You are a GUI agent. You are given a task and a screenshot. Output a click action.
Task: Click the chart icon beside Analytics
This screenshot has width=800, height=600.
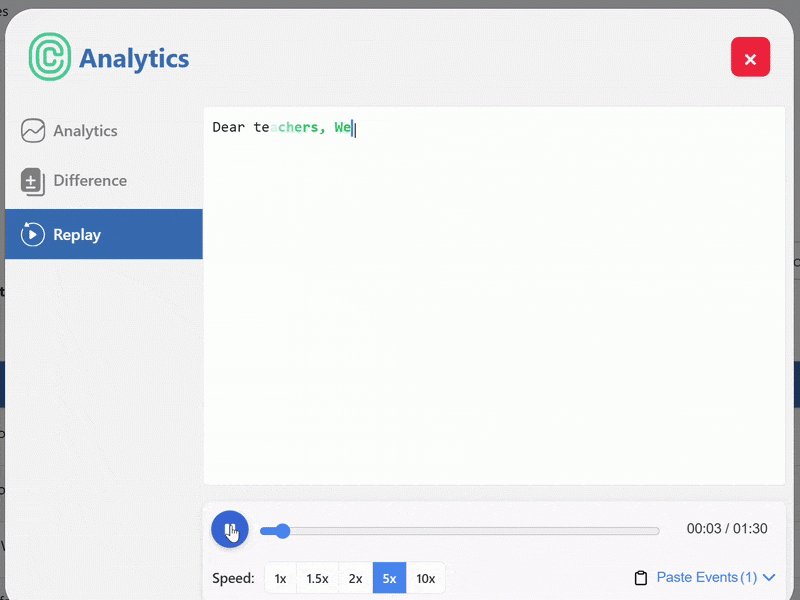pos(33,131)
